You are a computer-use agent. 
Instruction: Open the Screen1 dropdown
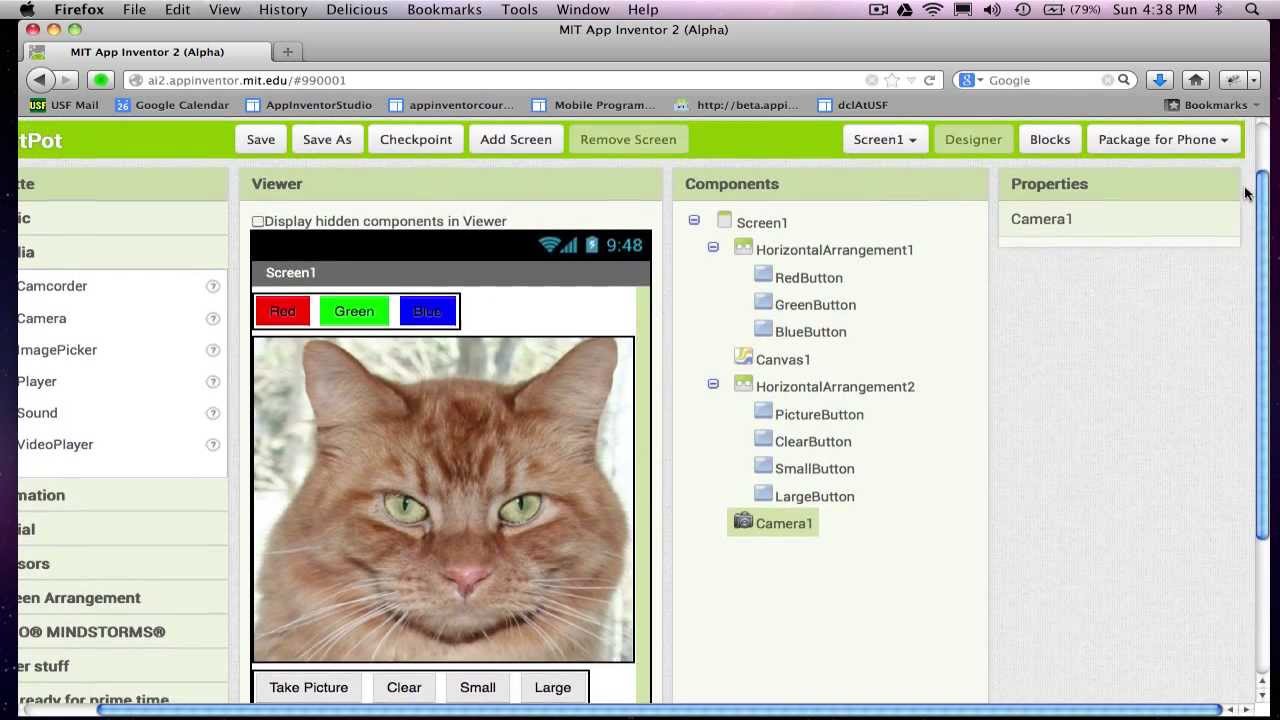pyautogui.click(x=885, y=140)
